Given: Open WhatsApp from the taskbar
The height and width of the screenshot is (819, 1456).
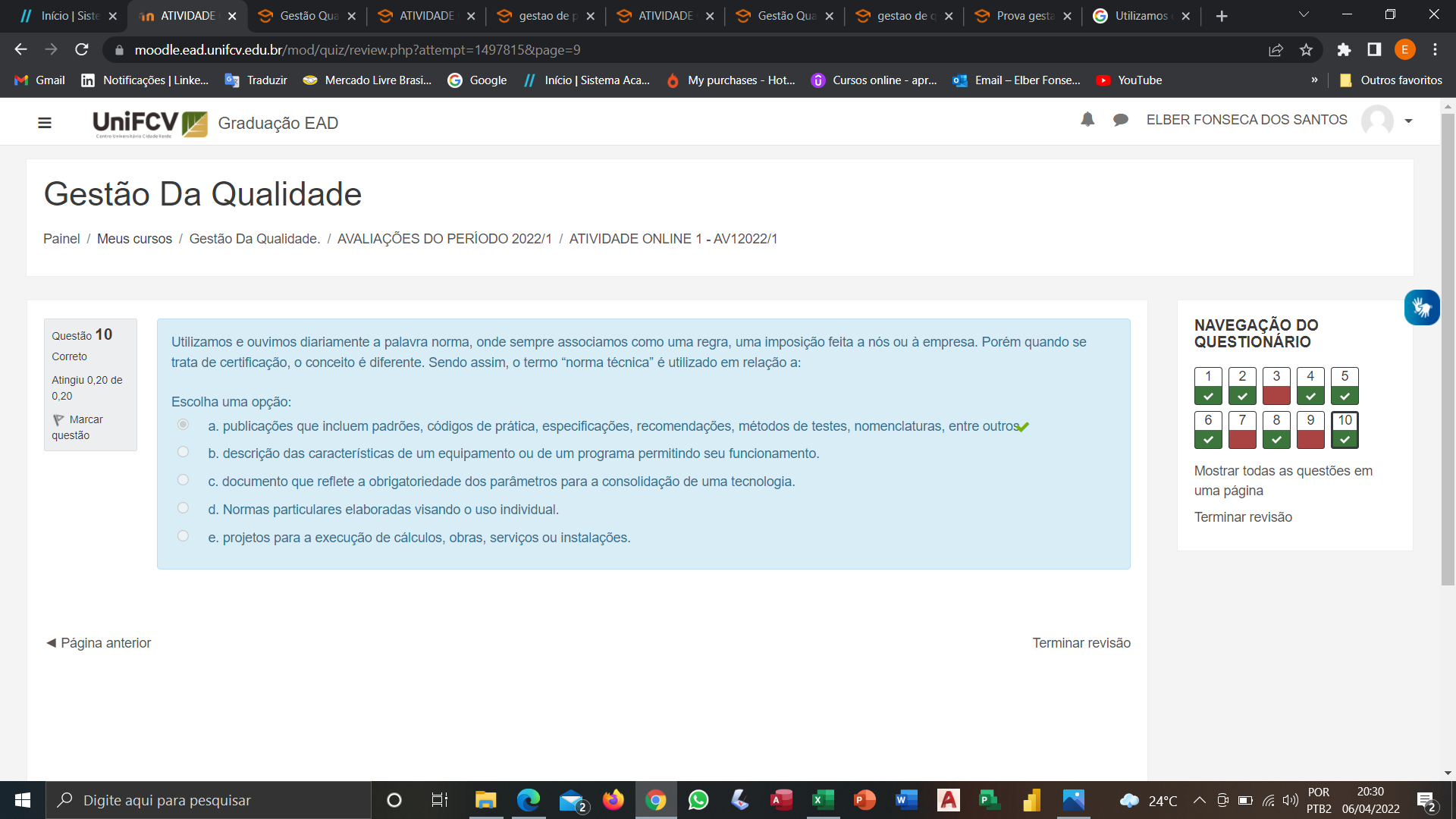Looking at the screenshot, I should tap(697, 800).
